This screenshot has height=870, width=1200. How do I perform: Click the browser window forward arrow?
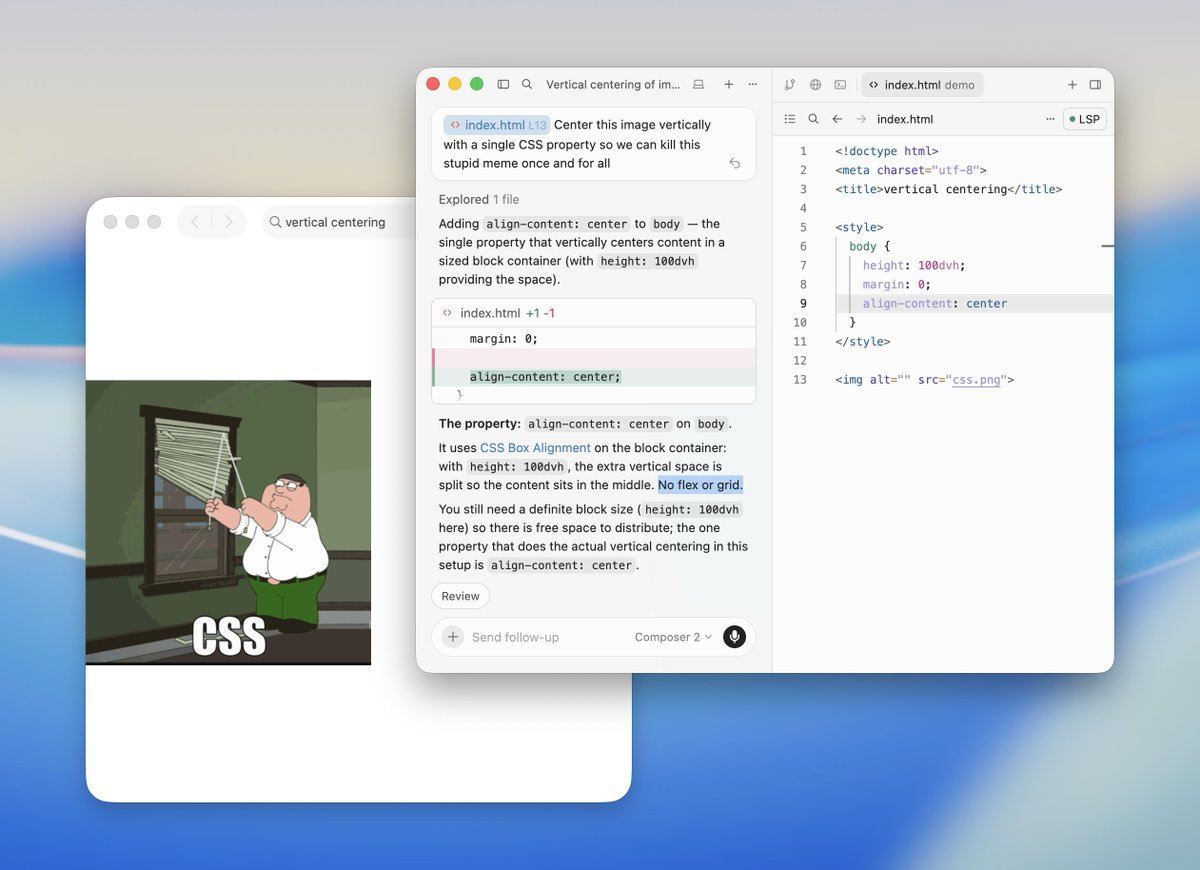(x=228, y=222)
